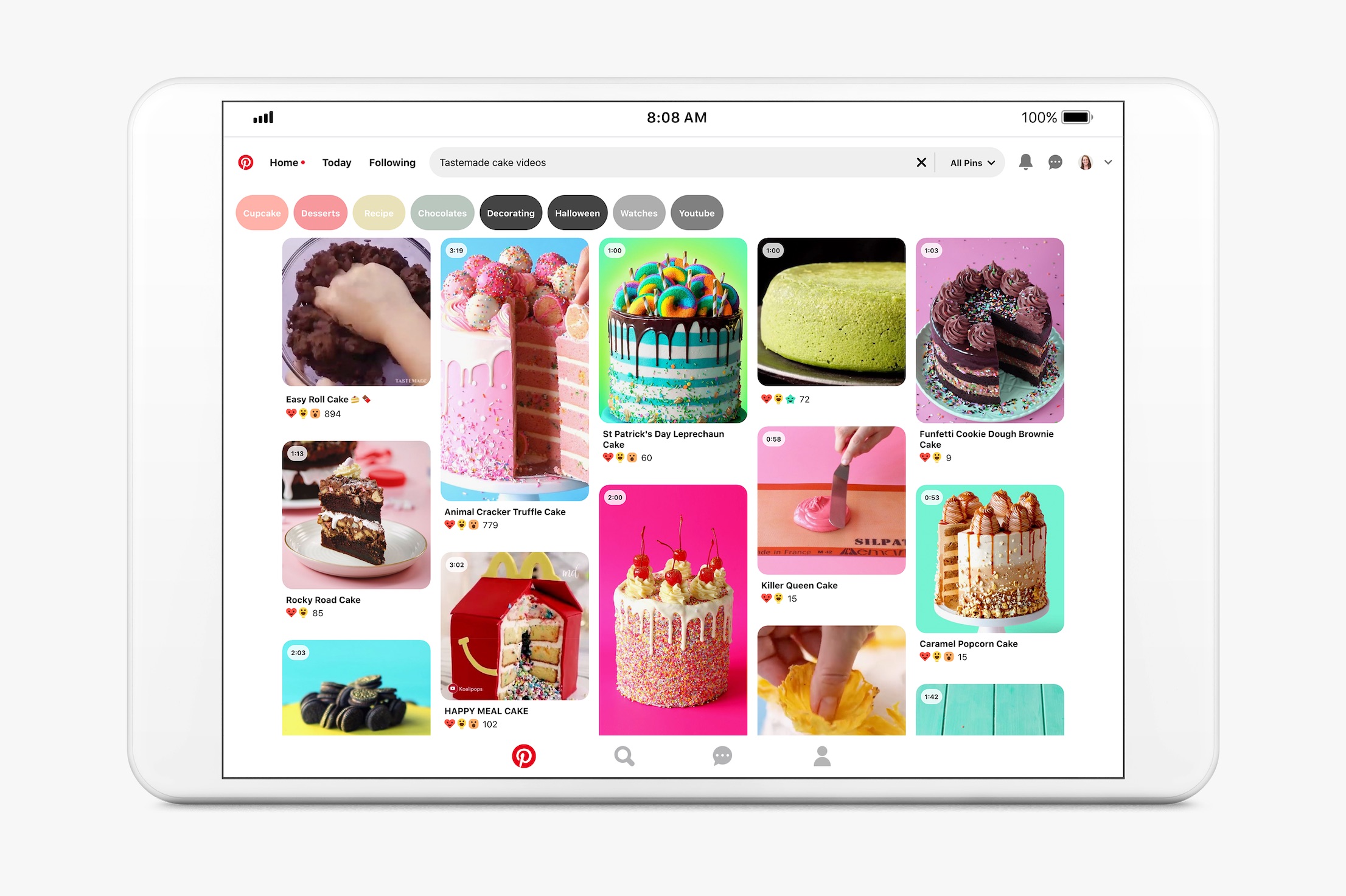1346x896 pixels.
Task: Click the bottom navigation profile icon
Action: pos(821,755)
